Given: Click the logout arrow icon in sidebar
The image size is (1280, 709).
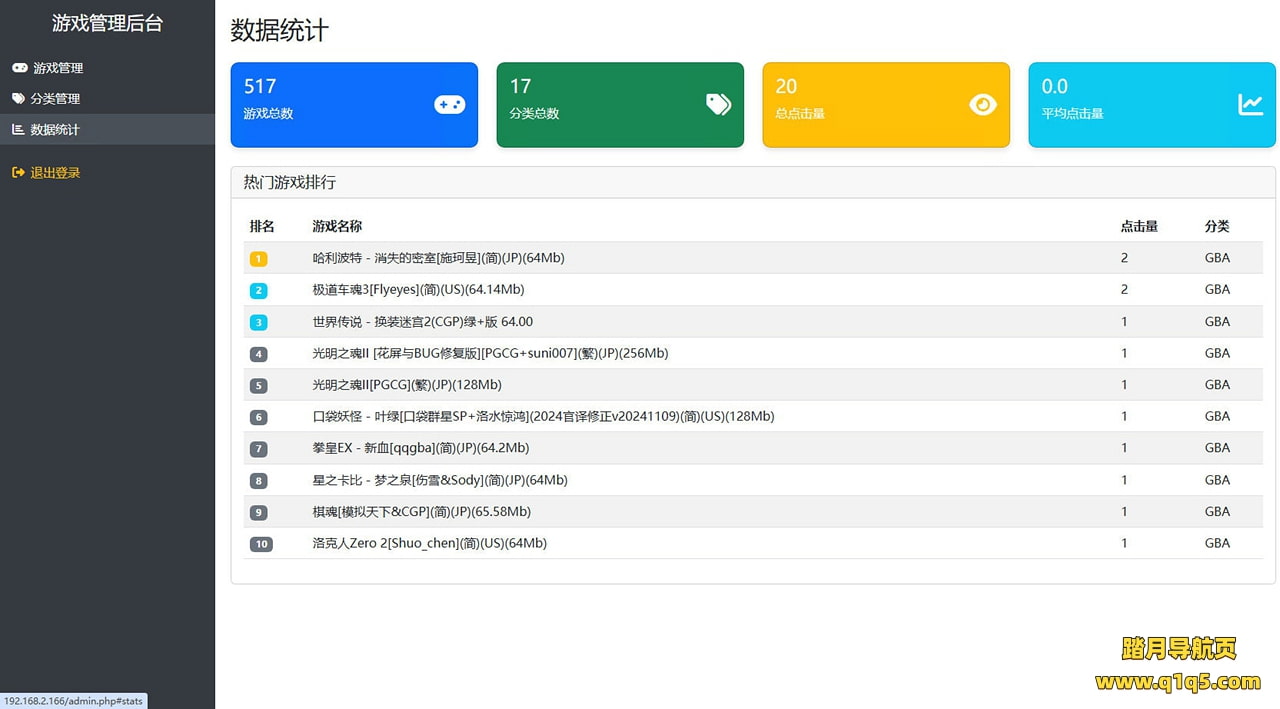Looking at the screenshot, I should pyautogui.click(x=18, y=173).
